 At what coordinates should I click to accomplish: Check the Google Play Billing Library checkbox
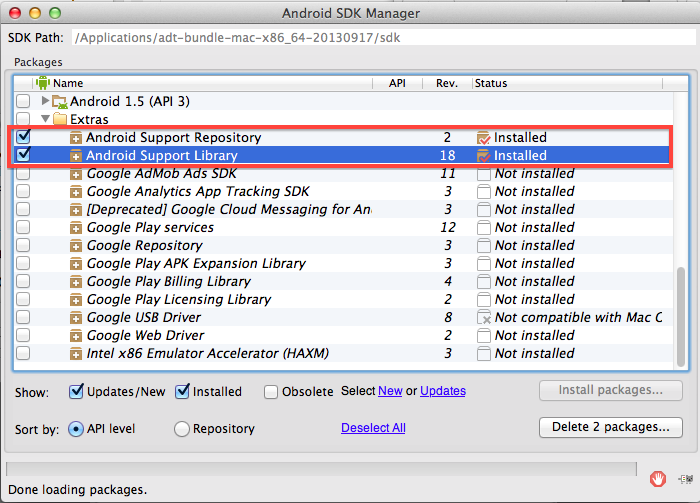coord(23,281)
